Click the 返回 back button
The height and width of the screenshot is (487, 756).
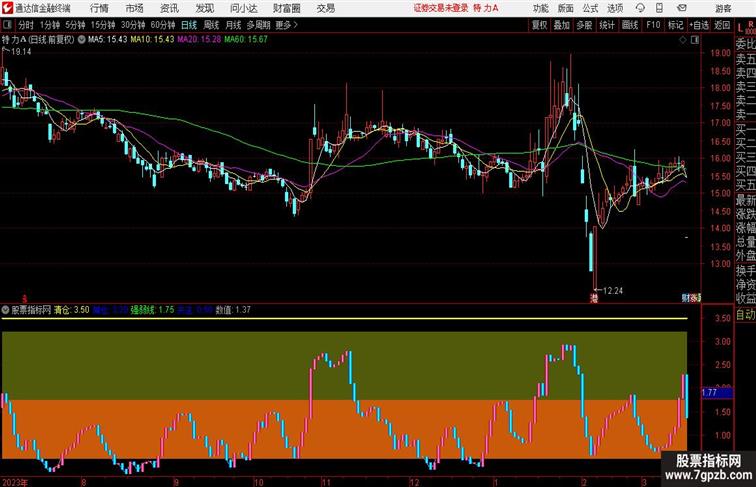[x=722, y=25]
